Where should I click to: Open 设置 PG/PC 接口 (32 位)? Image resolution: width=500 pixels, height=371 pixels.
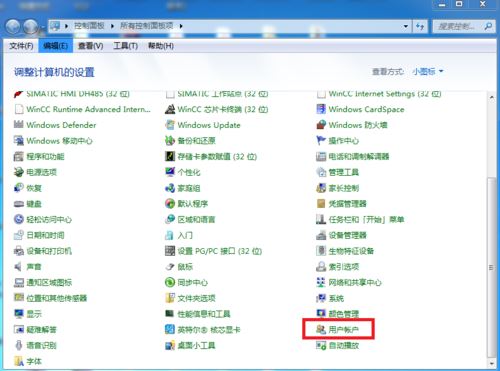[214, 251]
